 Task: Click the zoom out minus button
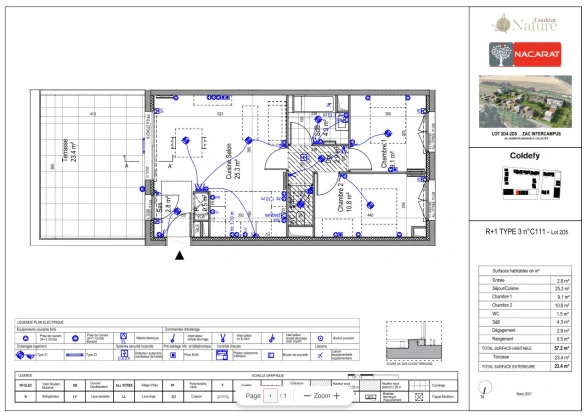tap(307, 396)
